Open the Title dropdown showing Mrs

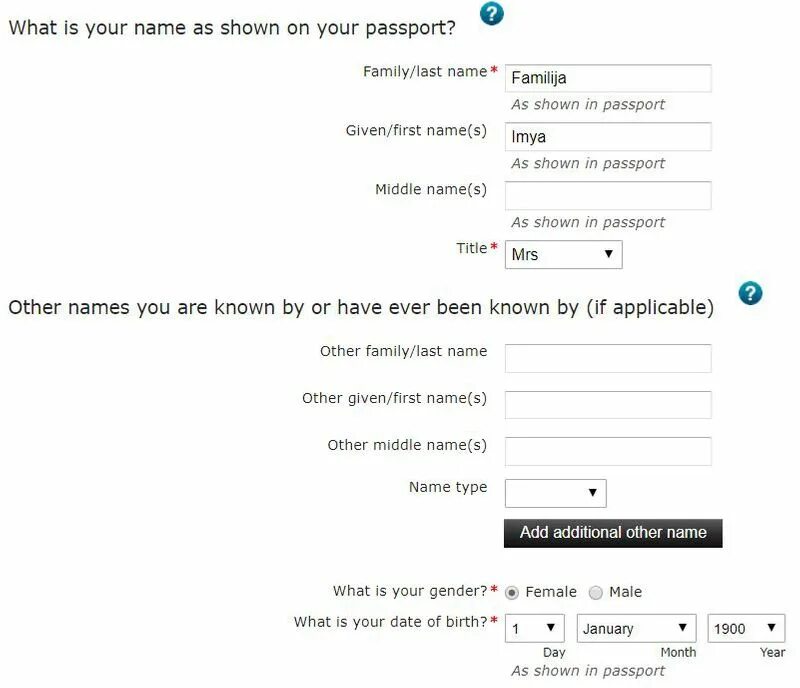click(x=563, y=254)
